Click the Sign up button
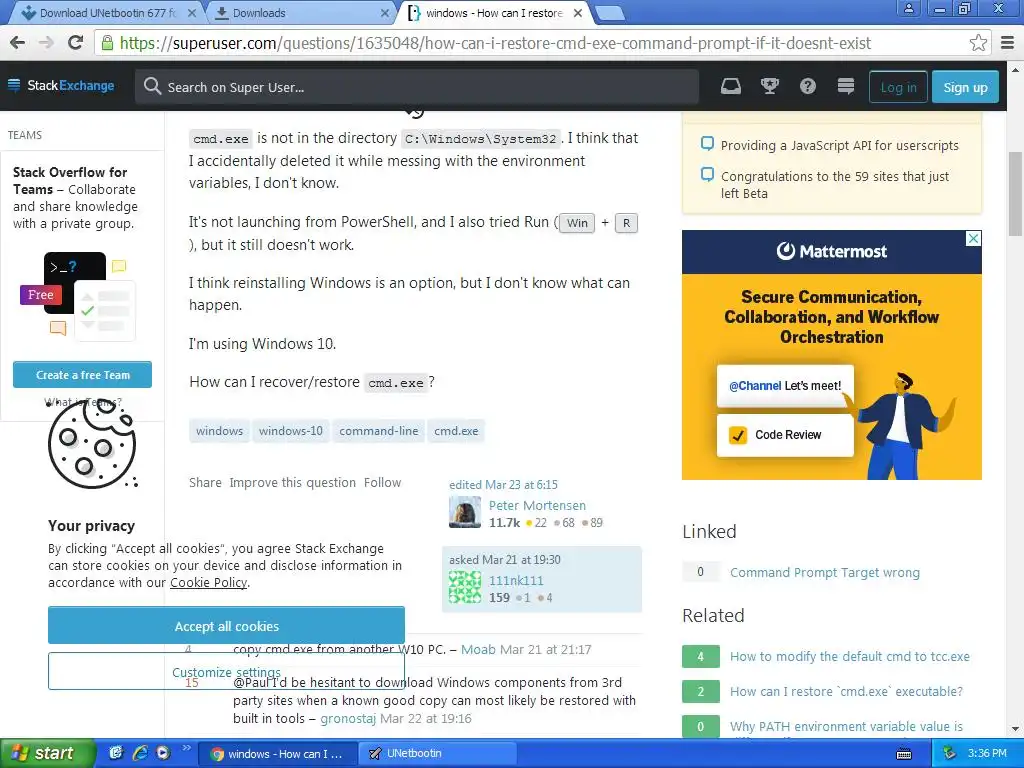 (965, 87)
